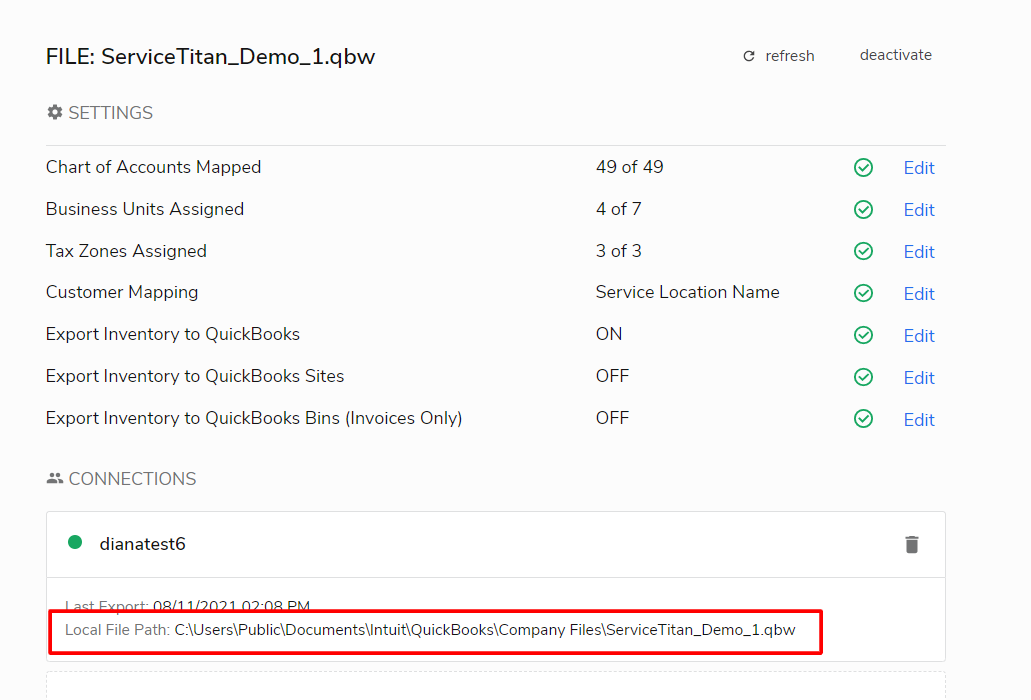
Task: Click the 'Customer Mapping' label
Action: coord(122,292)
